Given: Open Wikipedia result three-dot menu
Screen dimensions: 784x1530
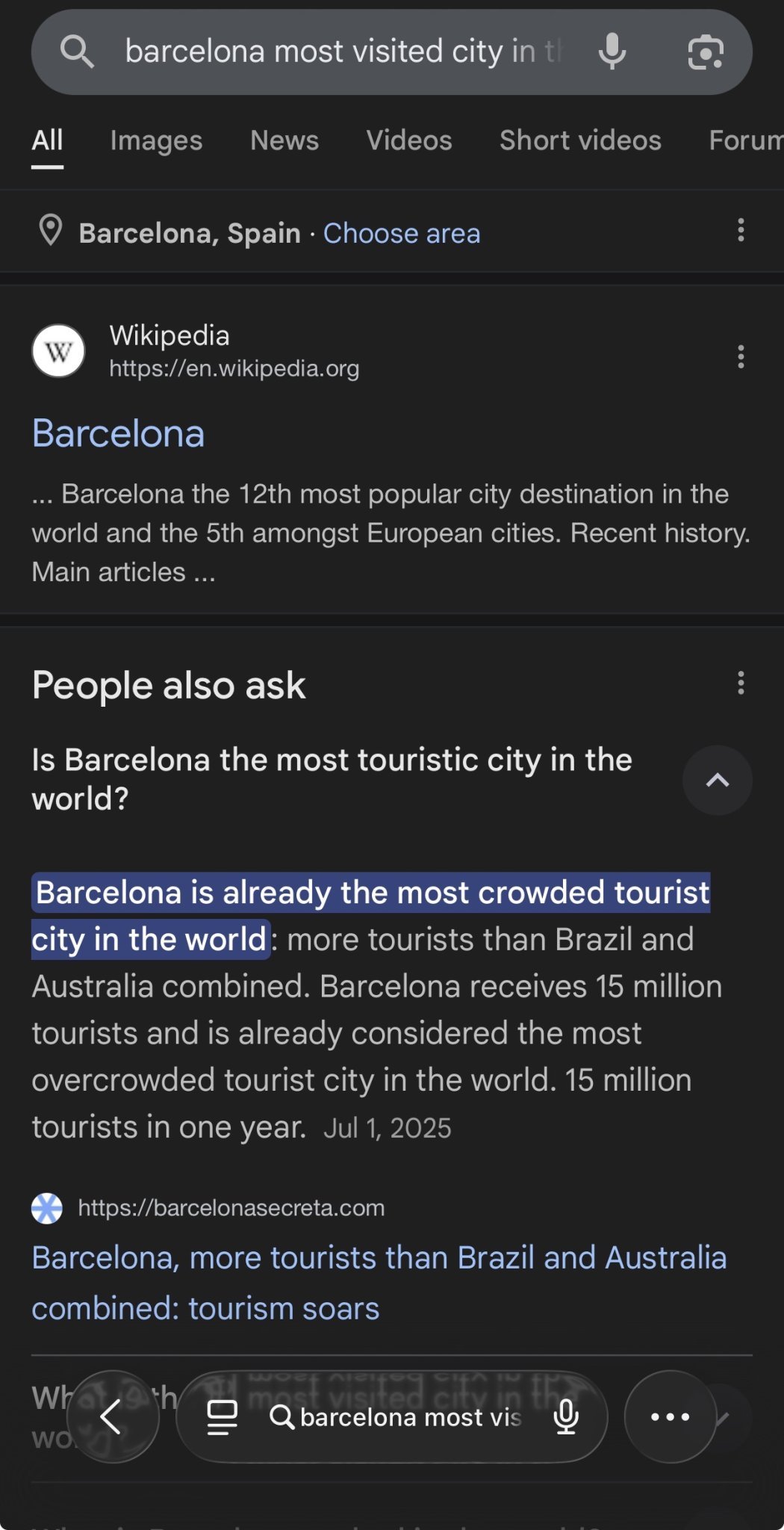Looking at the screenshot, I should coord(741,356).
